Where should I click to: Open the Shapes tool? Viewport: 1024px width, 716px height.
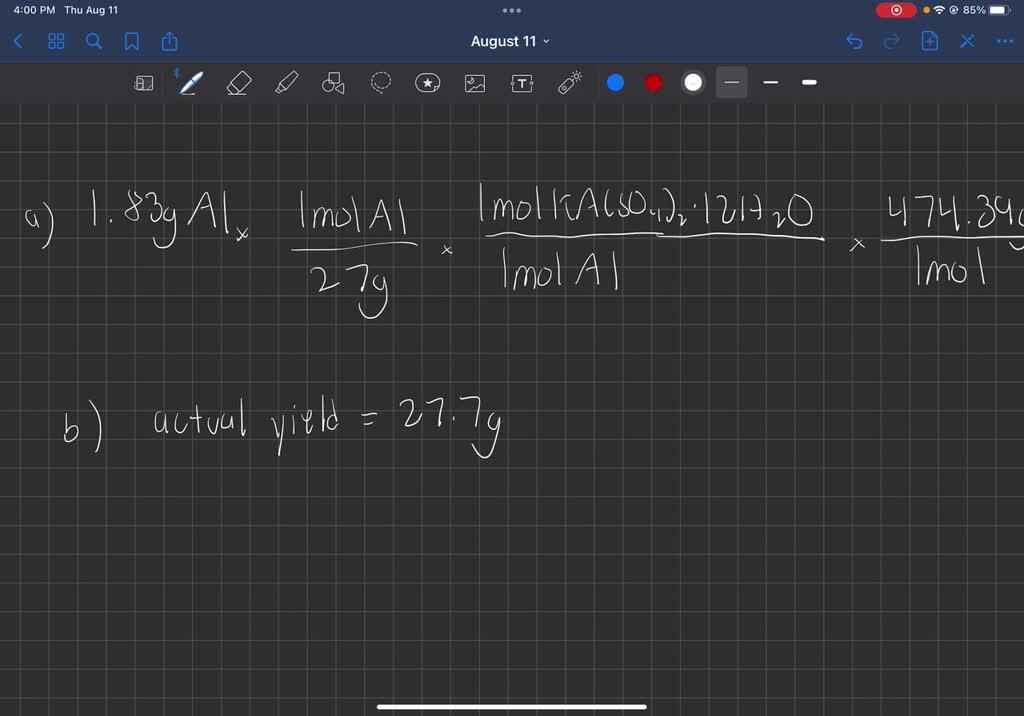coord(333,83)
